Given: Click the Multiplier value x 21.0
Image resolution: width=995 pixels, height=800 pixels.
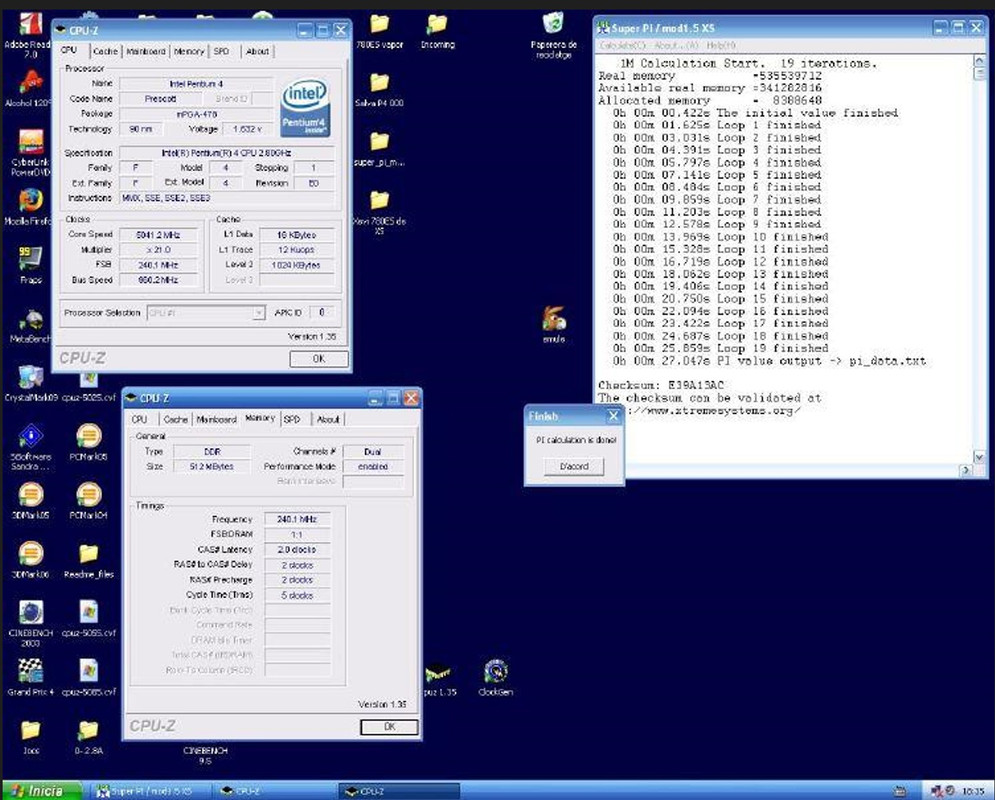Looking at the screenshot, I should pyautogui.click(x=158, y=250).
